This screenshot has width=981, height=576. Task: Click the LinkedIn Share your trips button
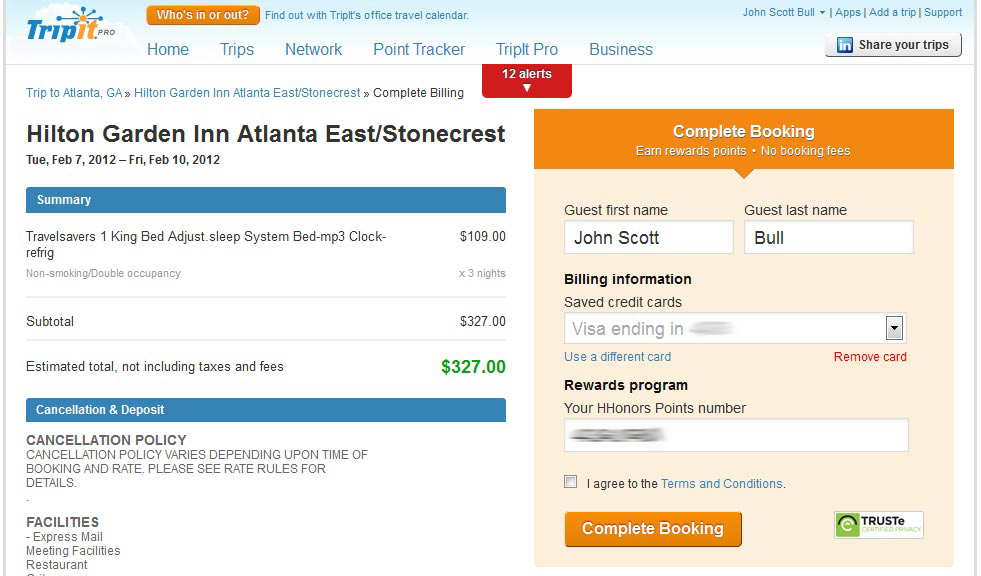[892, 45]
